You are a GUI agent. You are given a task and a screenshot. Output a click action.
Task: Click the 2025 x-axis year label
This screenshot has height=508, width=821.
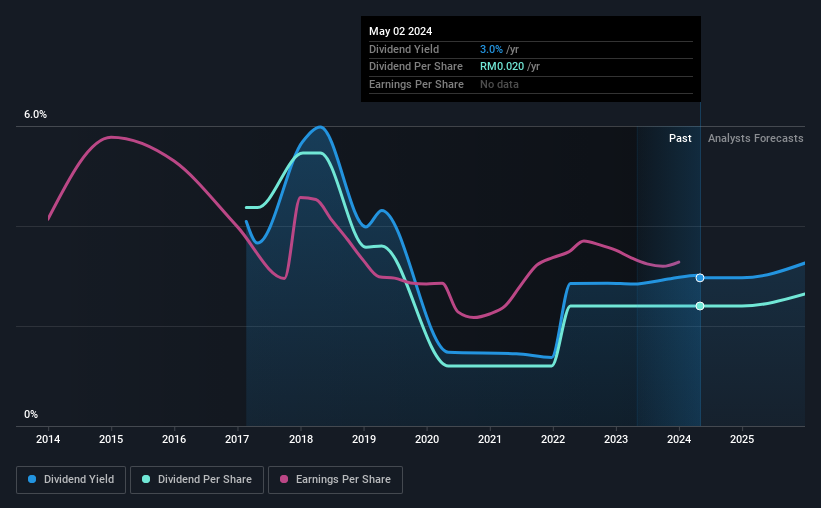(x=742, y=439)
